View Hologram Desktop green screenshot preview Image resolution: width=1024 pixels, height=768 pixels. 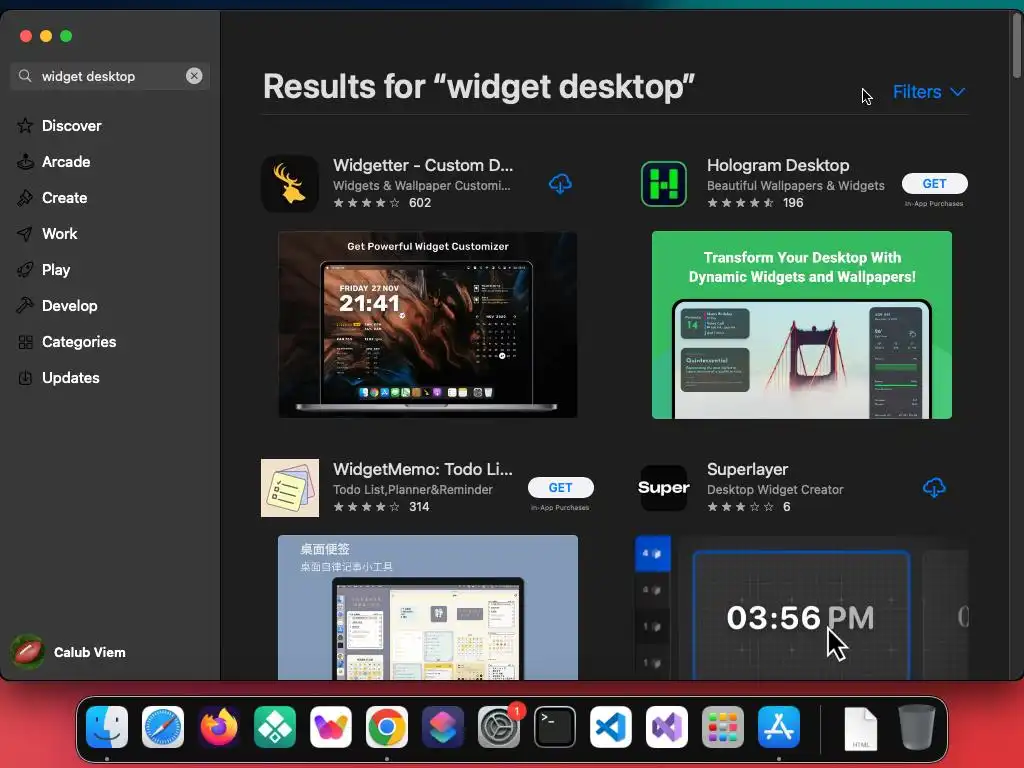pyautogui.click(x=801, y=325)
